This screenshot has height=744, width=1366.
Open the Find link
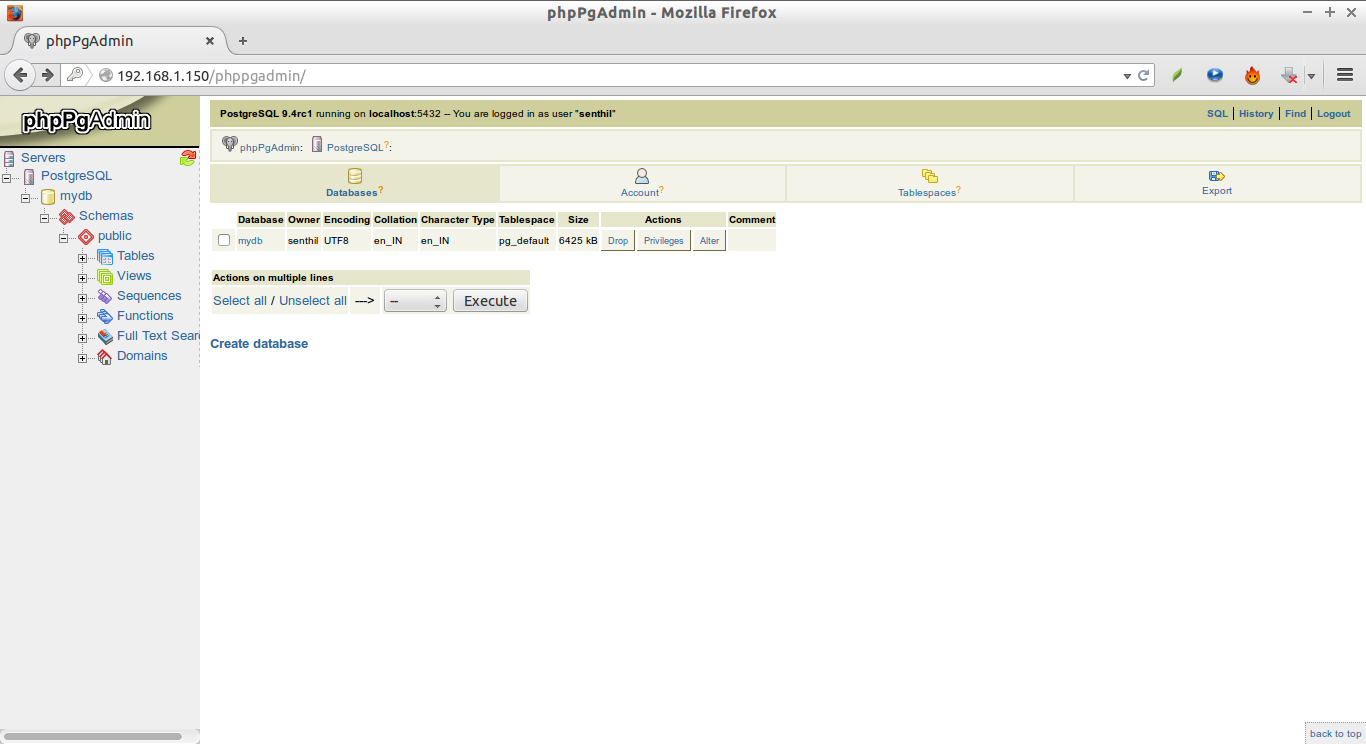point(1296,114)
